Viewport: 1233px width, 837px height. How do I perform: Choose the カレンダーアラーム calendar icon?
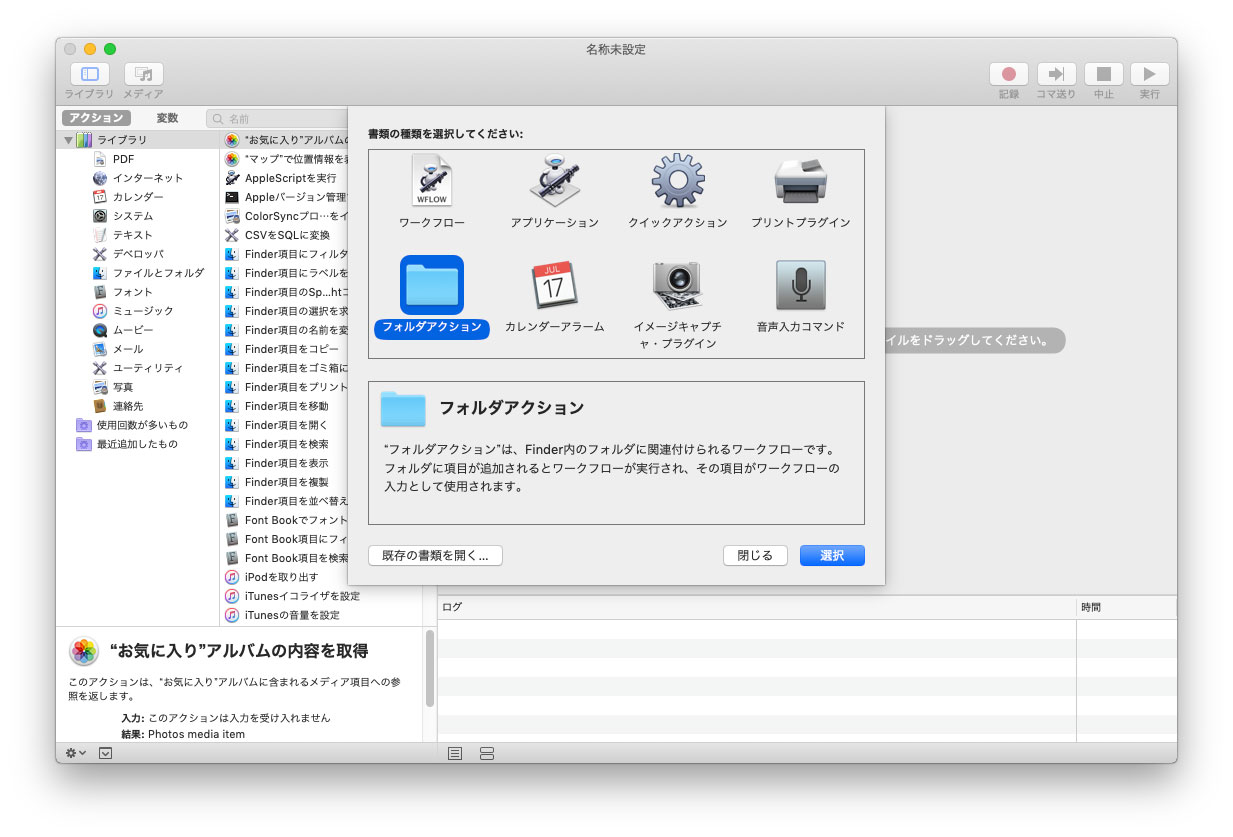555,286
